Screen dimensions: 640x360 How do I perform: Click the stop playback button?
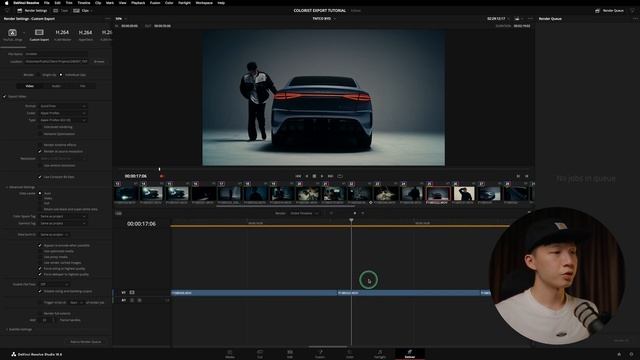[x=314, y=176]
